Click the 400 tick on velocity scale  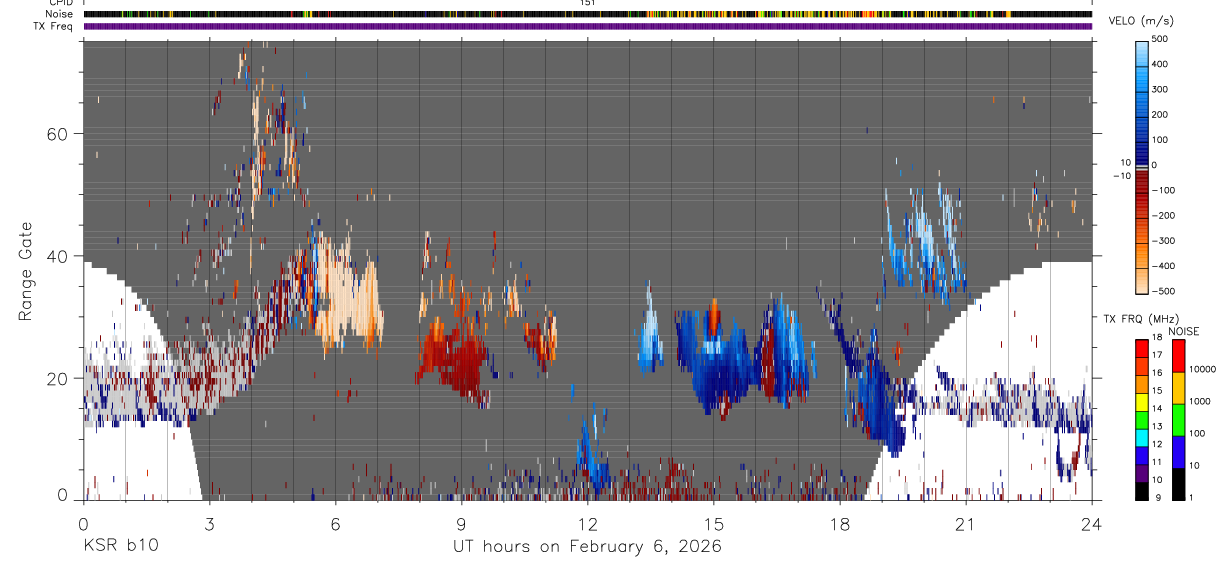[1161, 64]
